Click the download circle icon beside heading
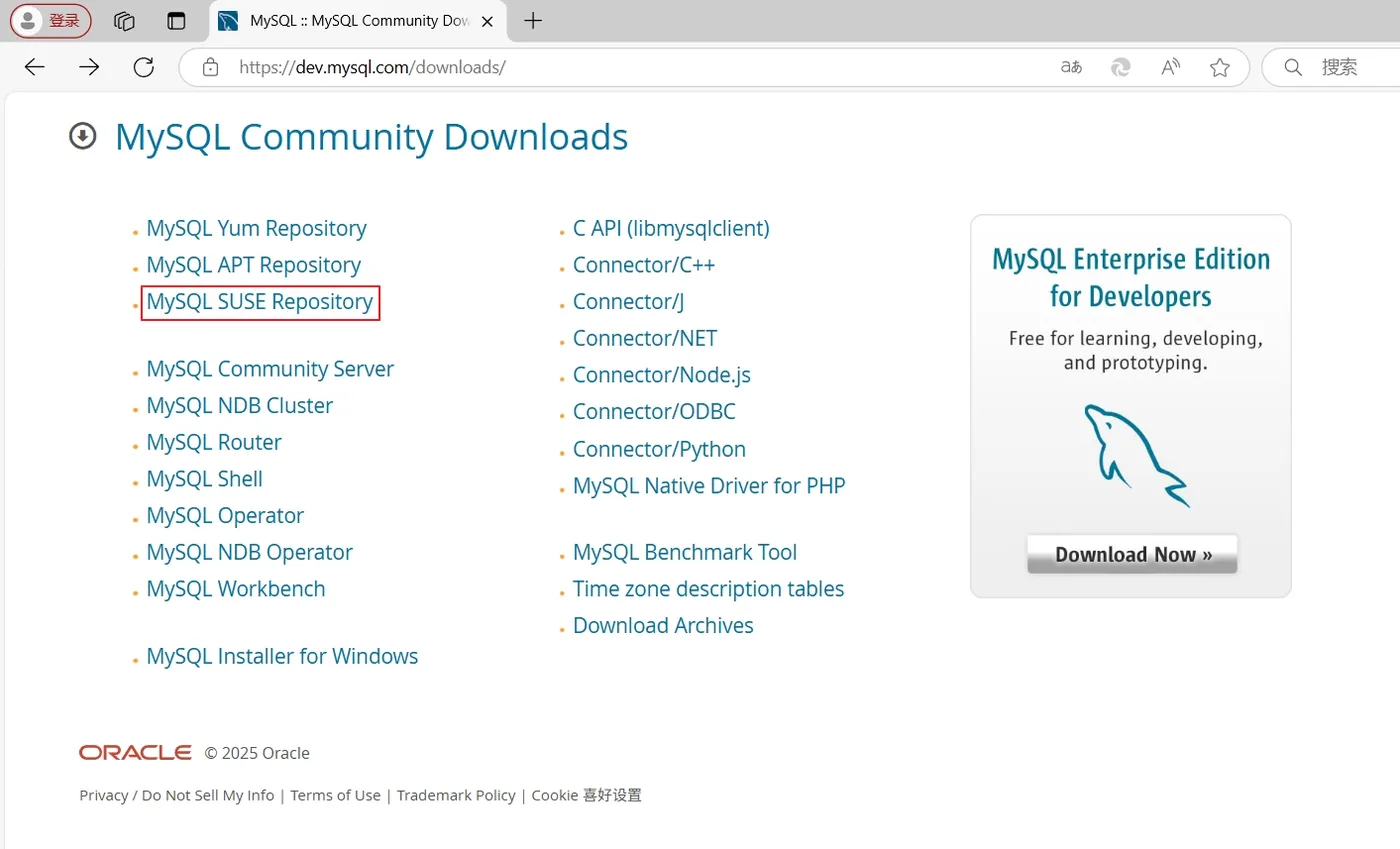1400x849 pixels. [x=83, y=135]
